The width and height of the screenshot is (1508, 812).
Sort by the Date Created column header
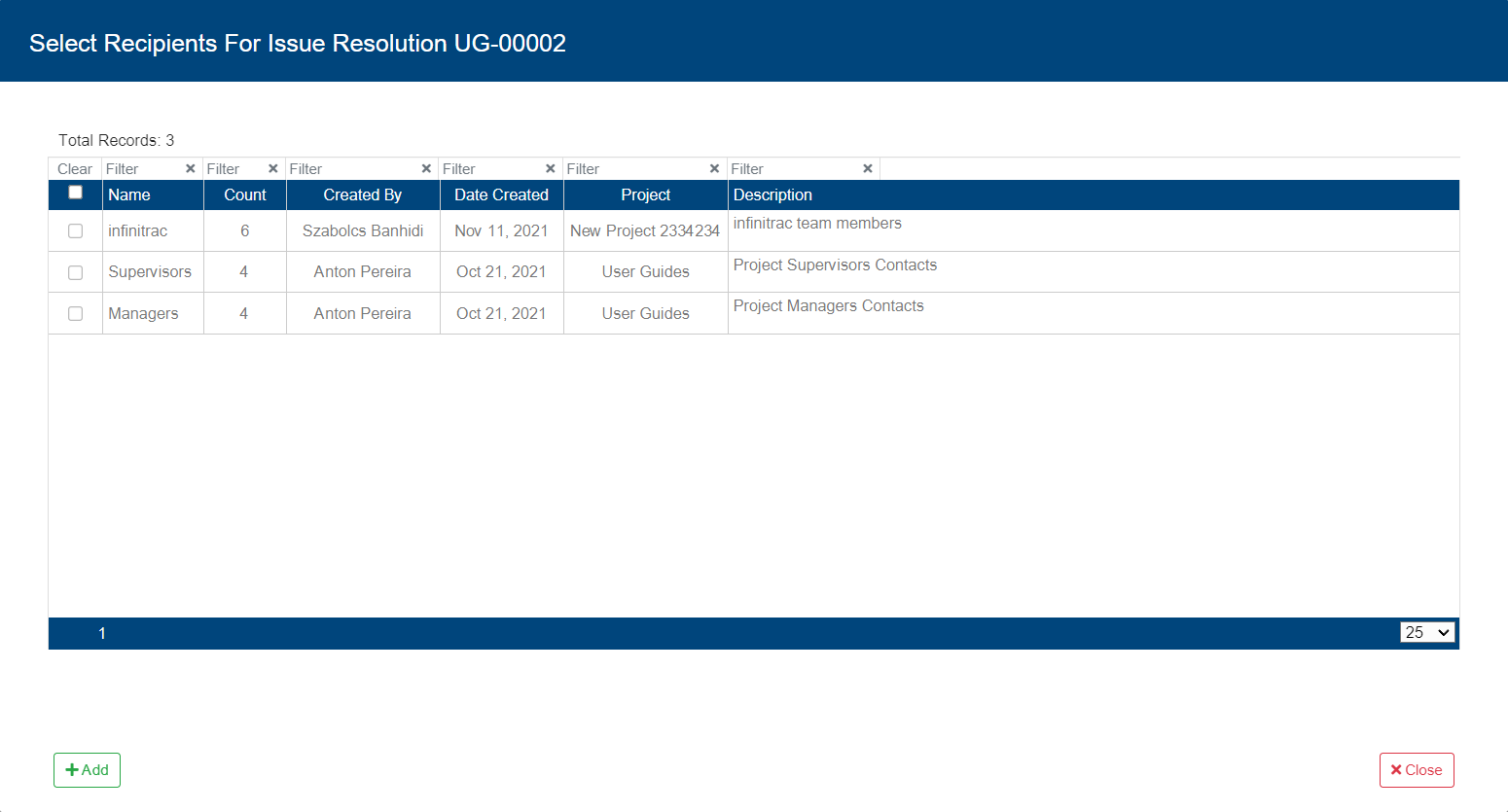click(501, 194)
